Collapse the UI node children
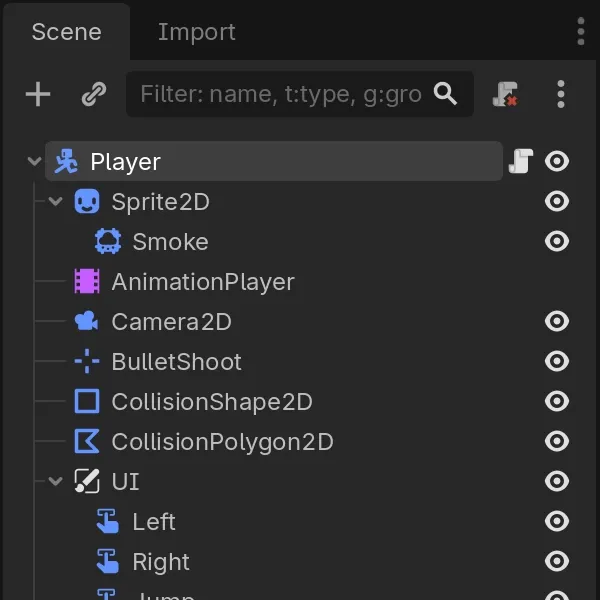Screen dimensions: 600x600 coord(56,482)
